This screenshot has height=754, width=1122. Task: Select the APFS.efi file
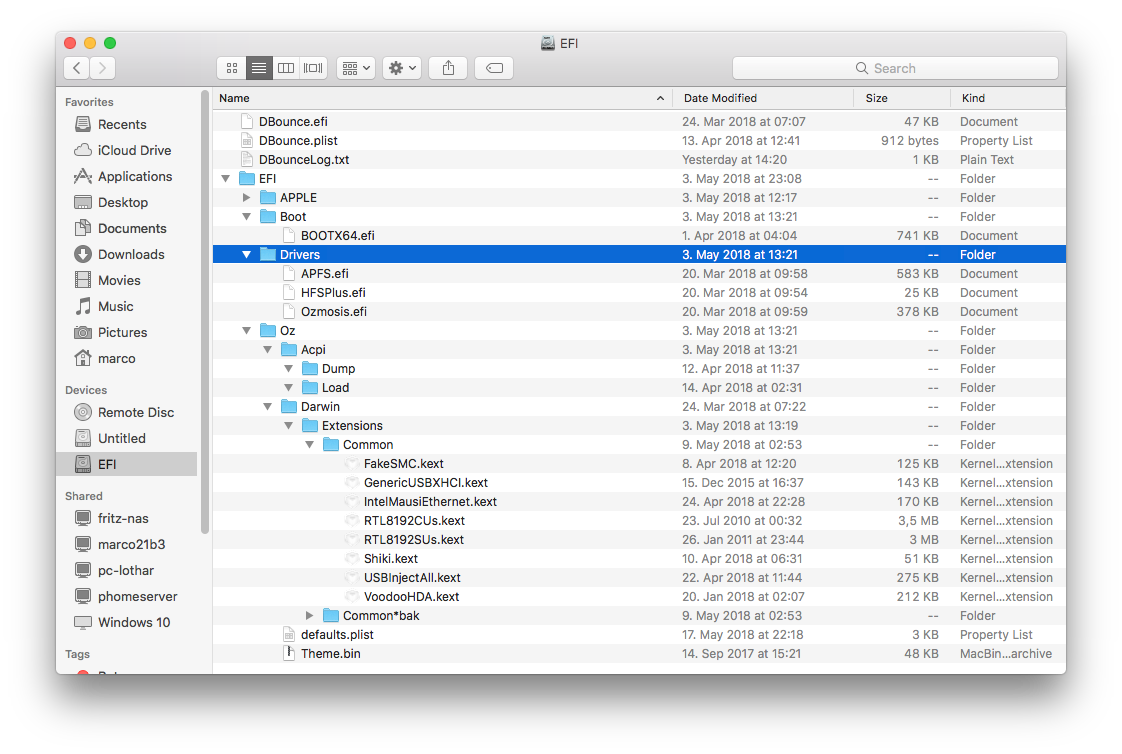(639, 273)
